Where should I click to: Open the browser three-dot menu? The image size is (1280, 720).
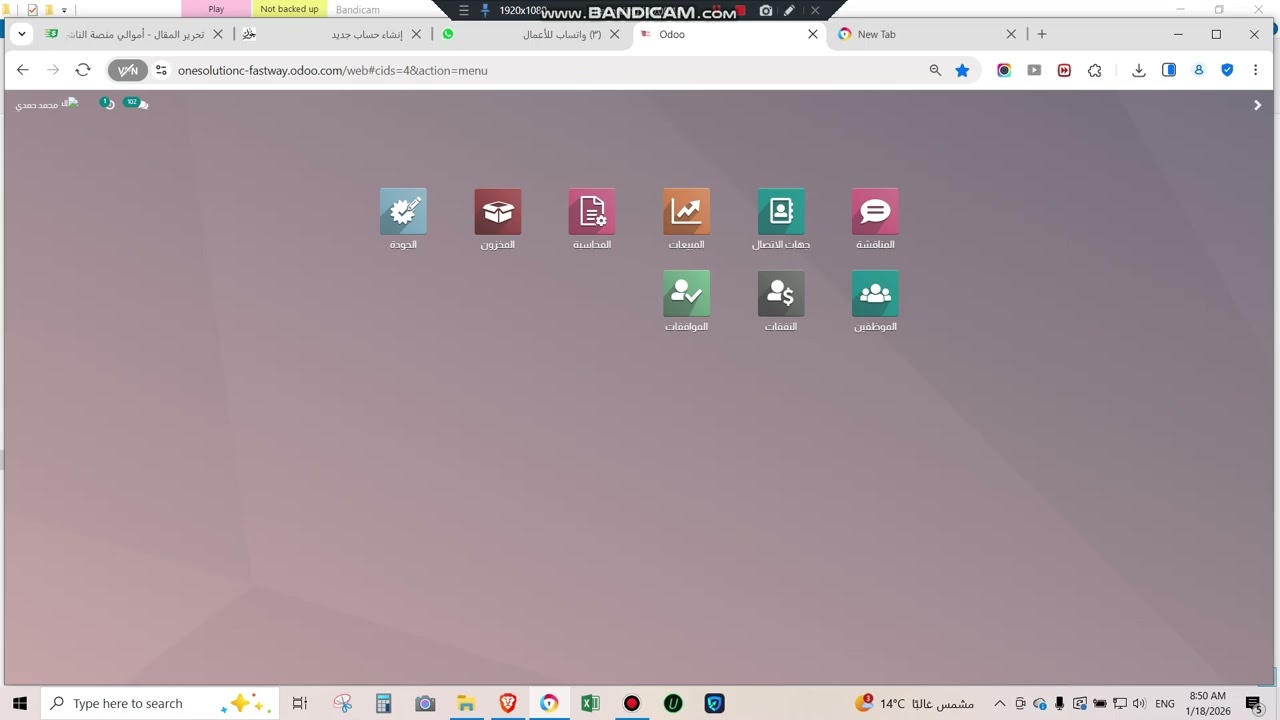click(x=1256, y=70)
